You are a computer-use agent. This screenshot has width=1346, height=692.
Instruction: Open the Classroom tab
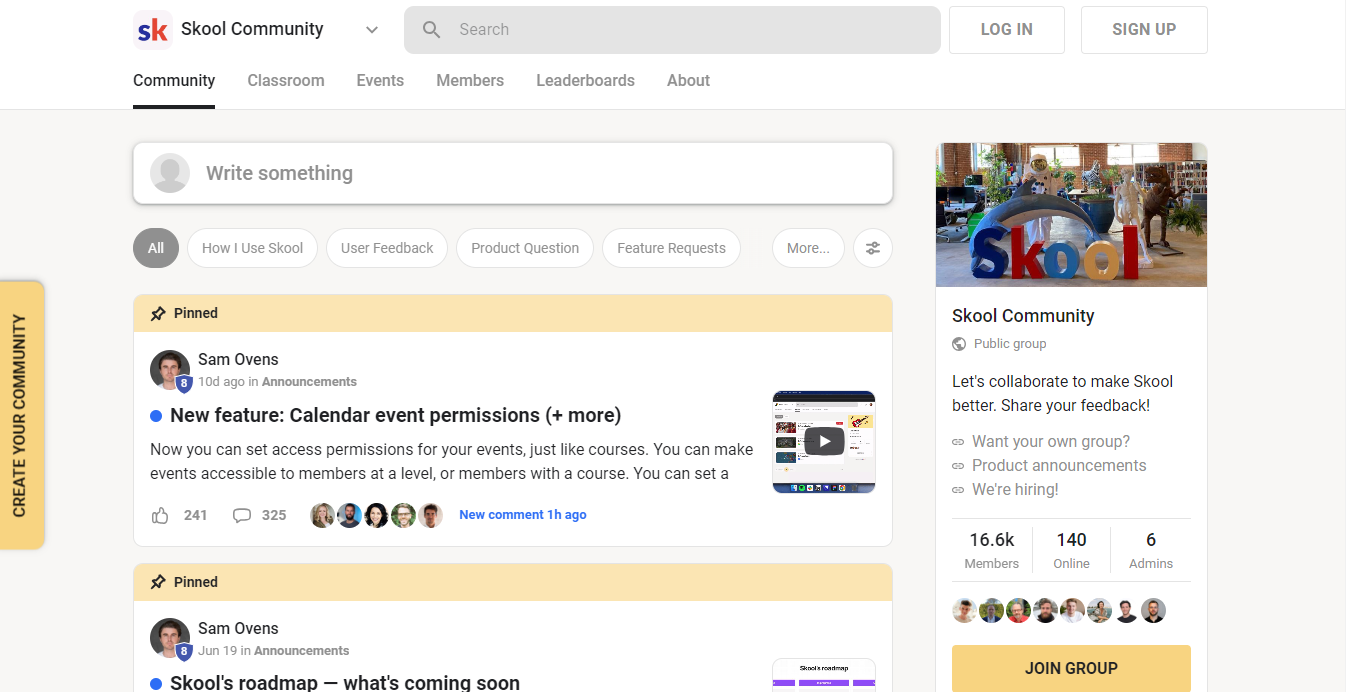(286, 81)
